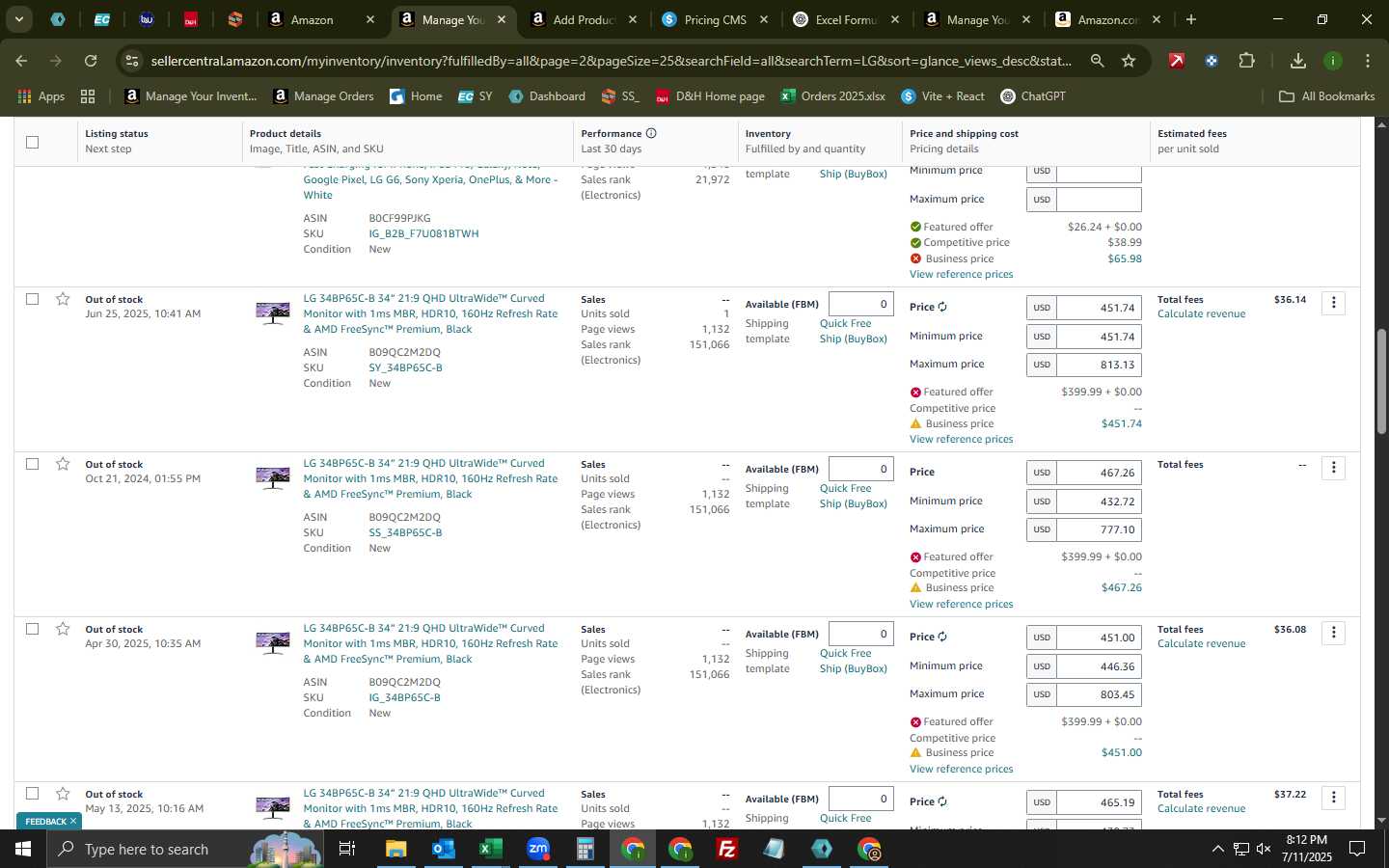This screenshot has width=1389, height=868.
Task: Switch to the Add Product tab
Action: click(x=584, y=19)
